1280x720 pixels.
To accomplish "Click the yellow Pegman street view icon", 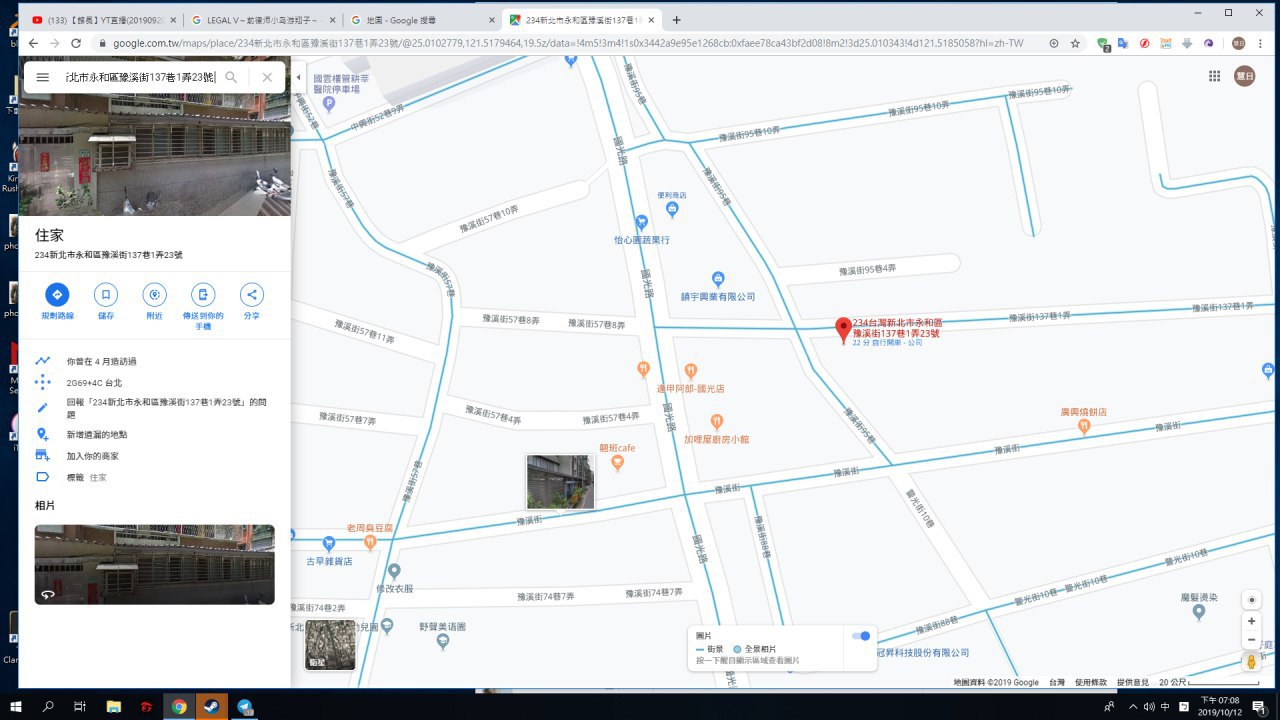I will coord(1251,662).
